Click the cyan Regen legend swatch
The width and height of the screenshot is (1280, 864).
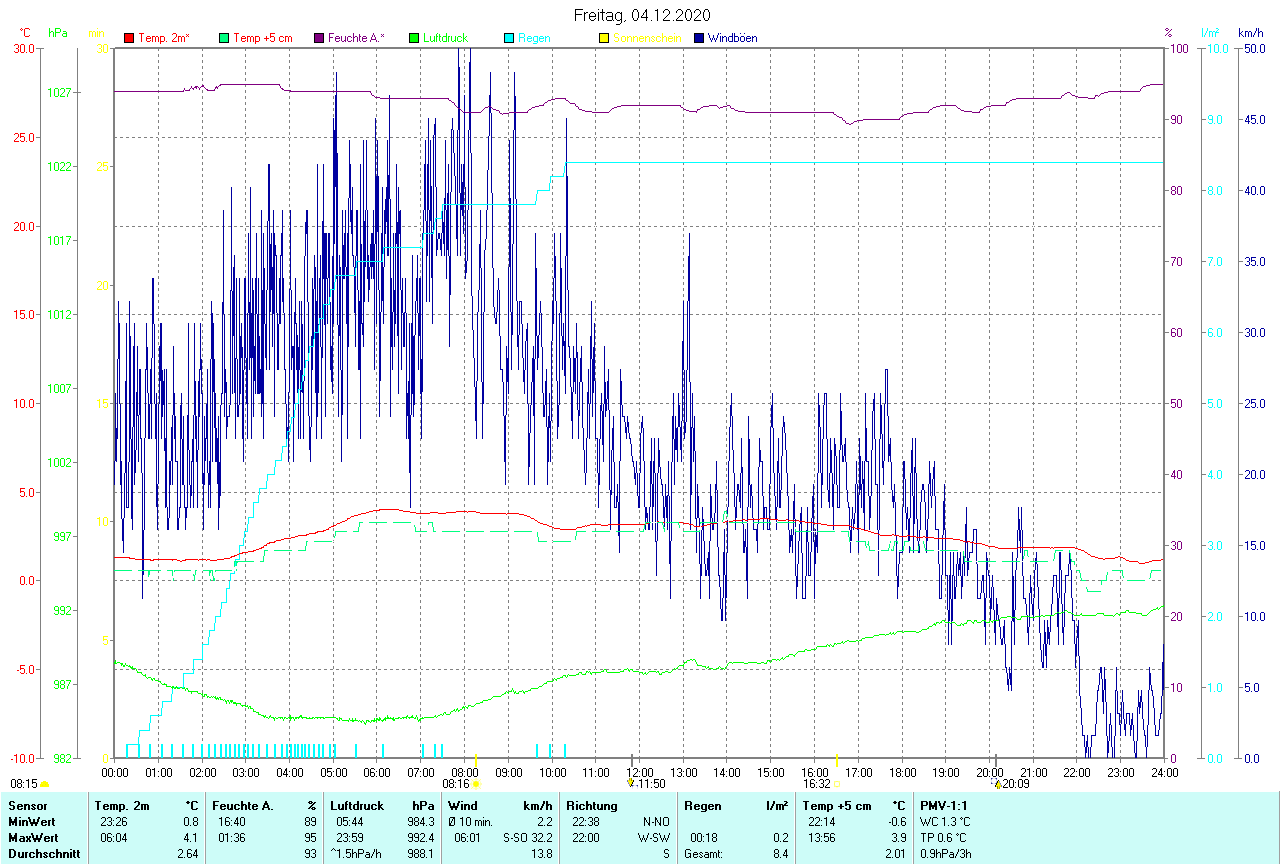coord(509,38)
